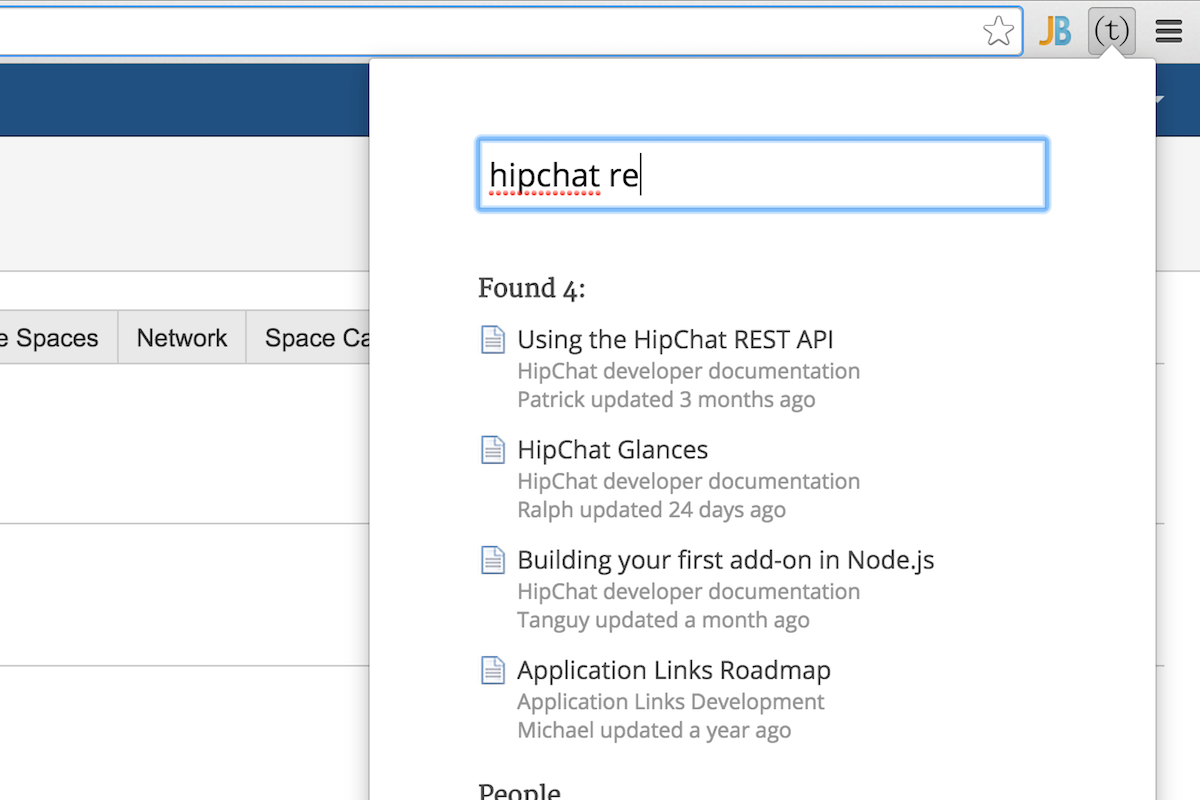Open 'Building your first add-on in Node.js'
This screenshot has width=1200, height=800.
coord(726,560)
